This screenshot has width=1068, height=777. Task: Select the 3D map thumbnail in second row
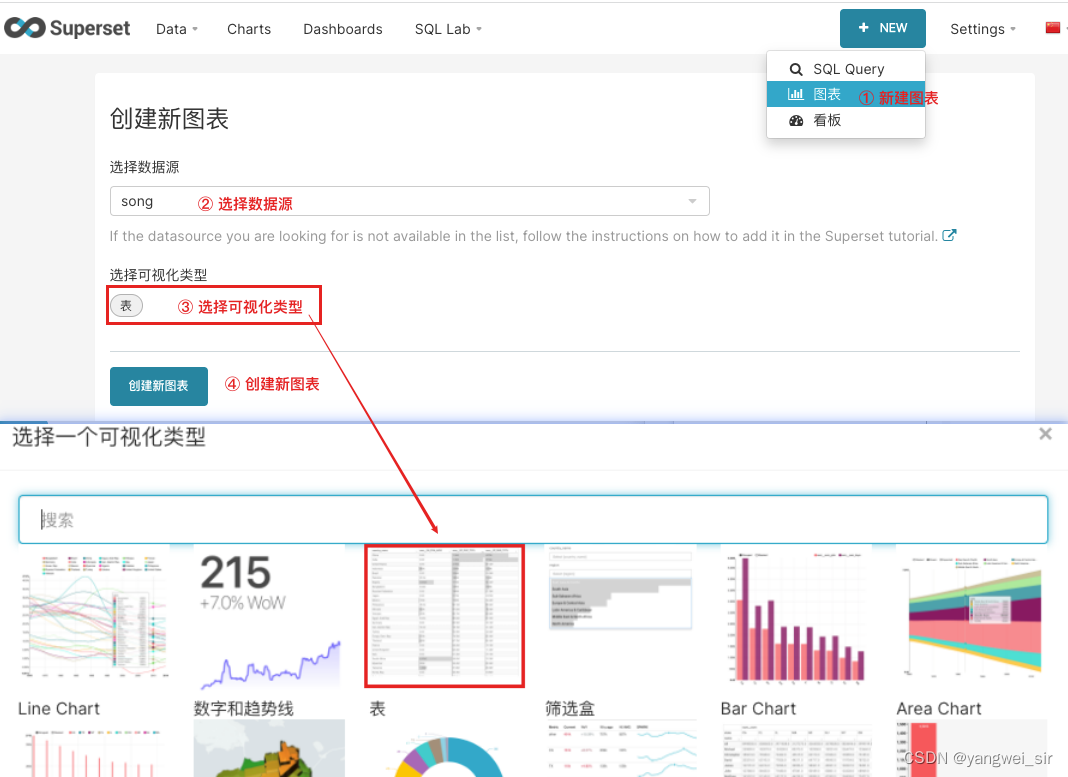(x=269, y=749)
